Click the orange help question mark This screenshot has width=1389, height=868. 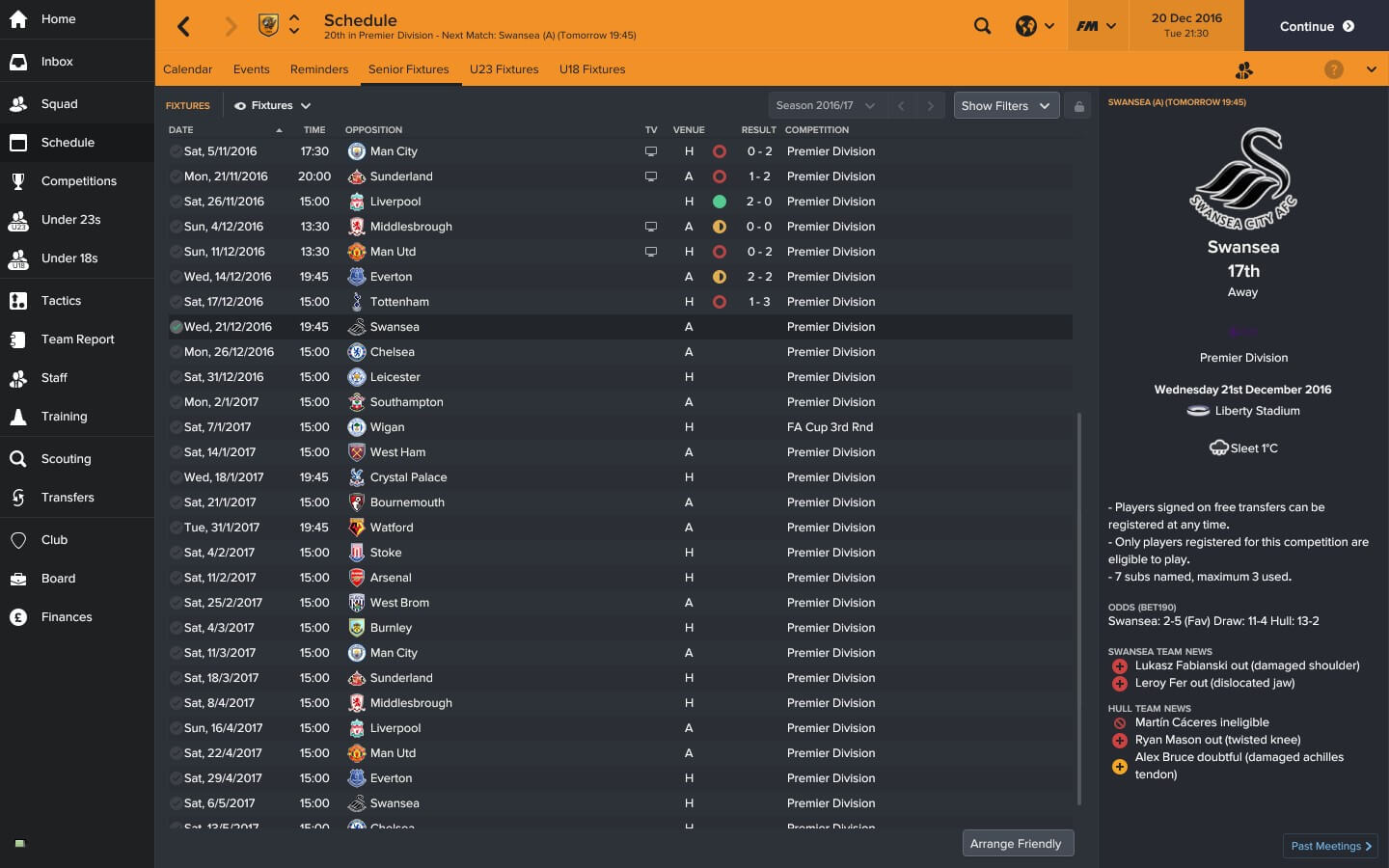(x=1333, y=69)
